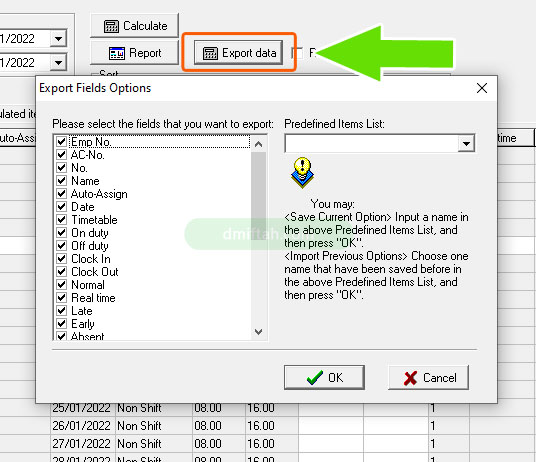536x462 pixels.
Task: Open the second date picker dropdown arrow
Action: 58,63
